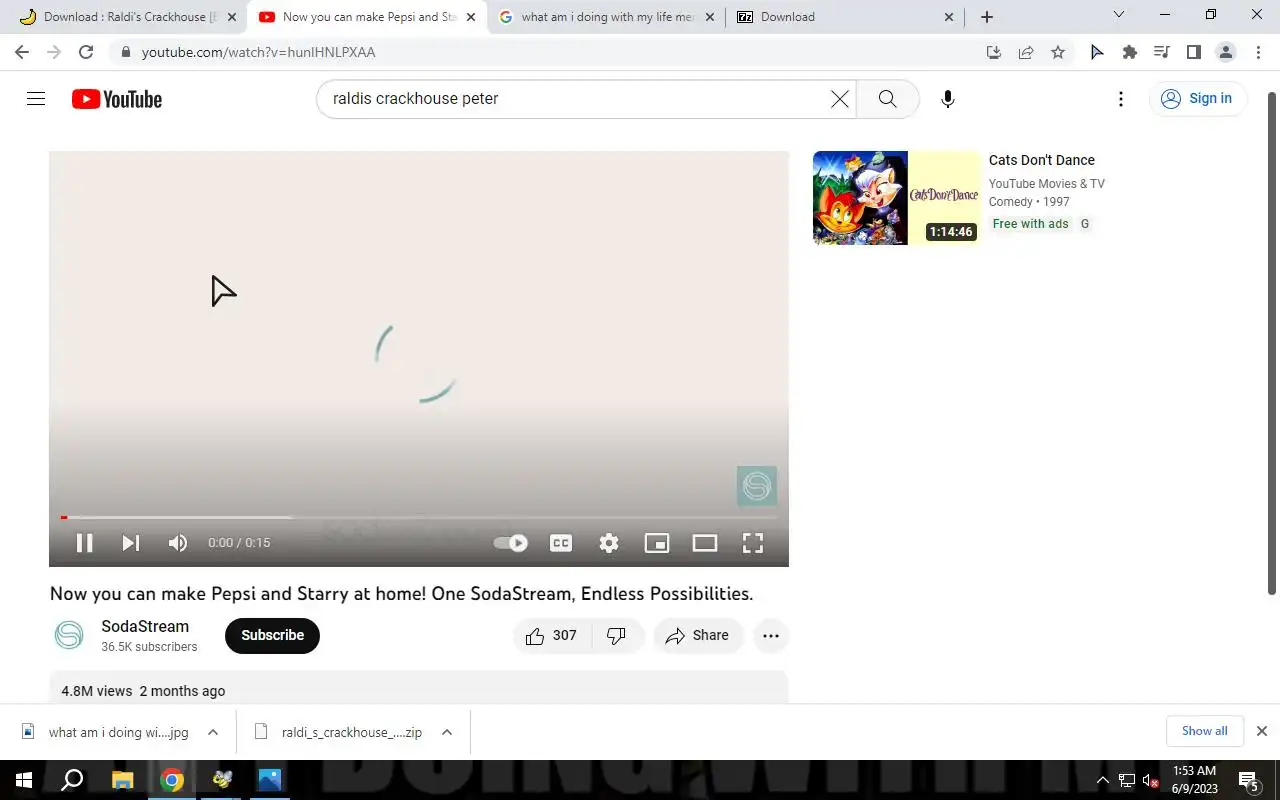Viewport: 1280px width, 800px height.
Task: Switch to Raldi's Crackhouse download tab
Action: (x=126, y=17)
